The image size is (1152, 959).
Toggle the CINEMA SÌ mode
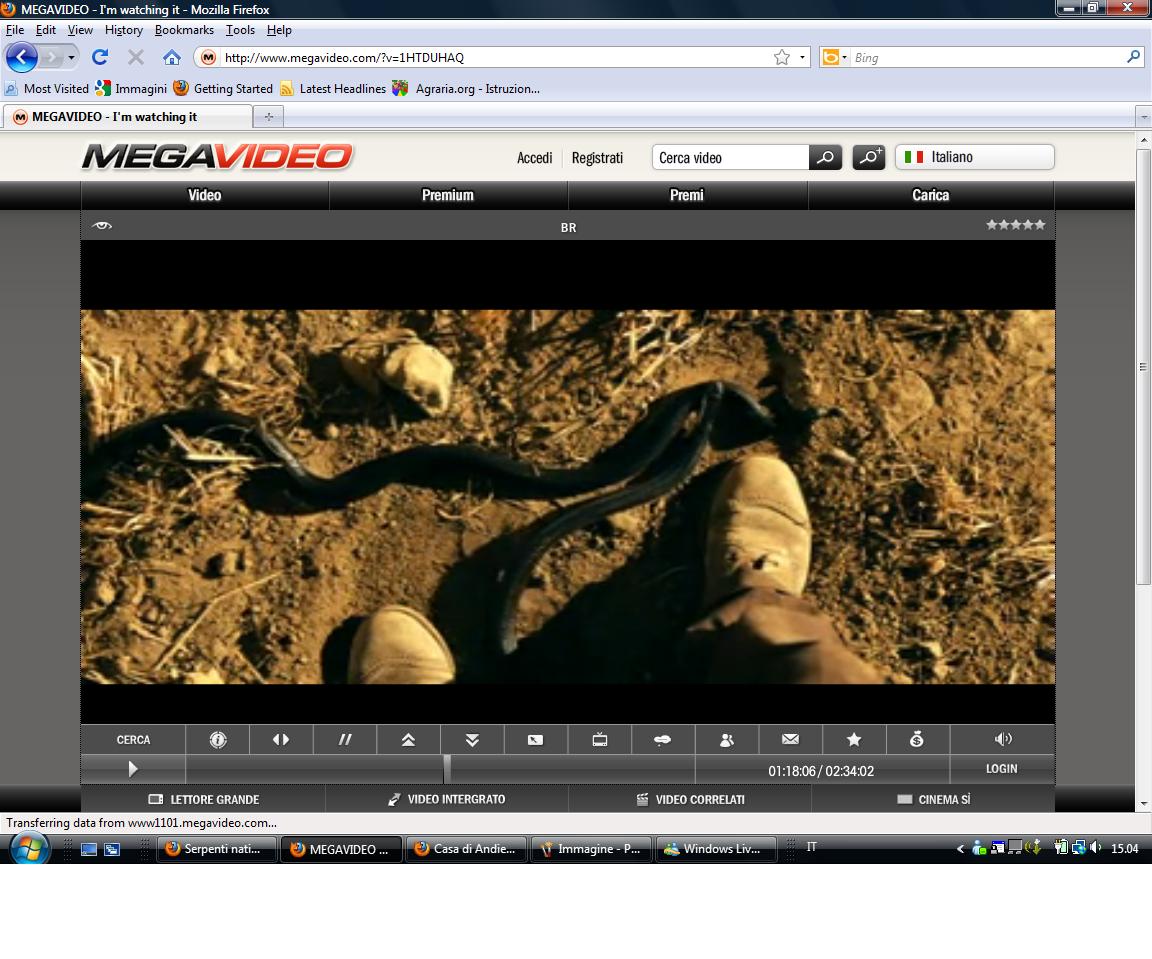click(933, 800)
